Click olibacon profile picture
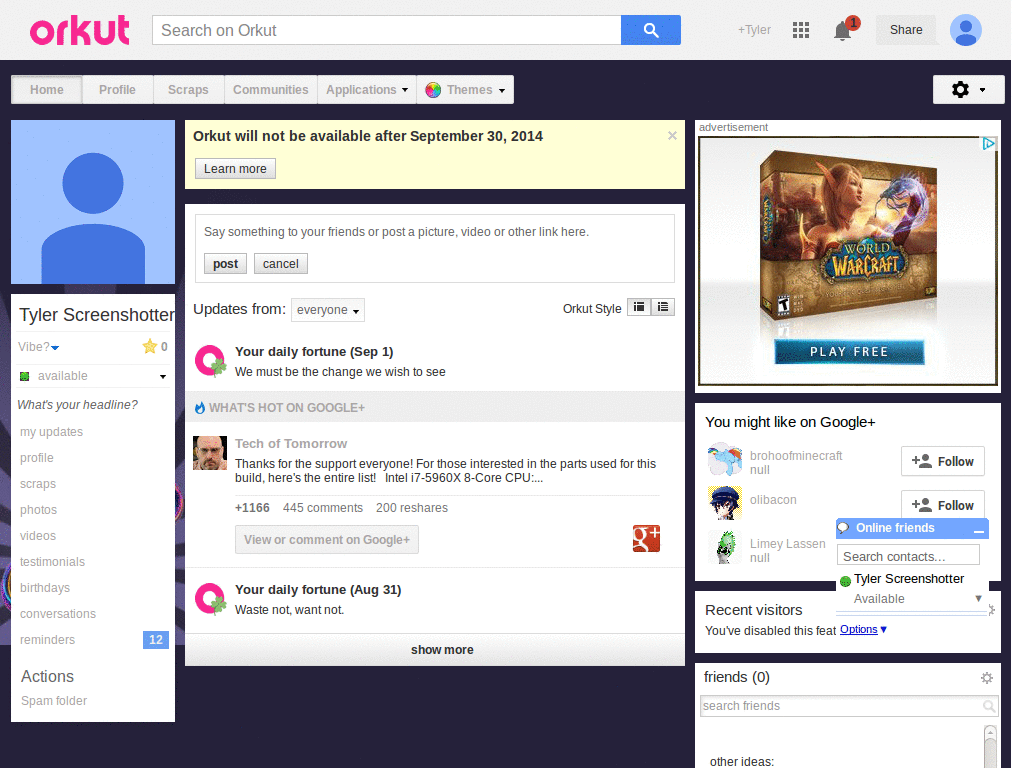 725,503
